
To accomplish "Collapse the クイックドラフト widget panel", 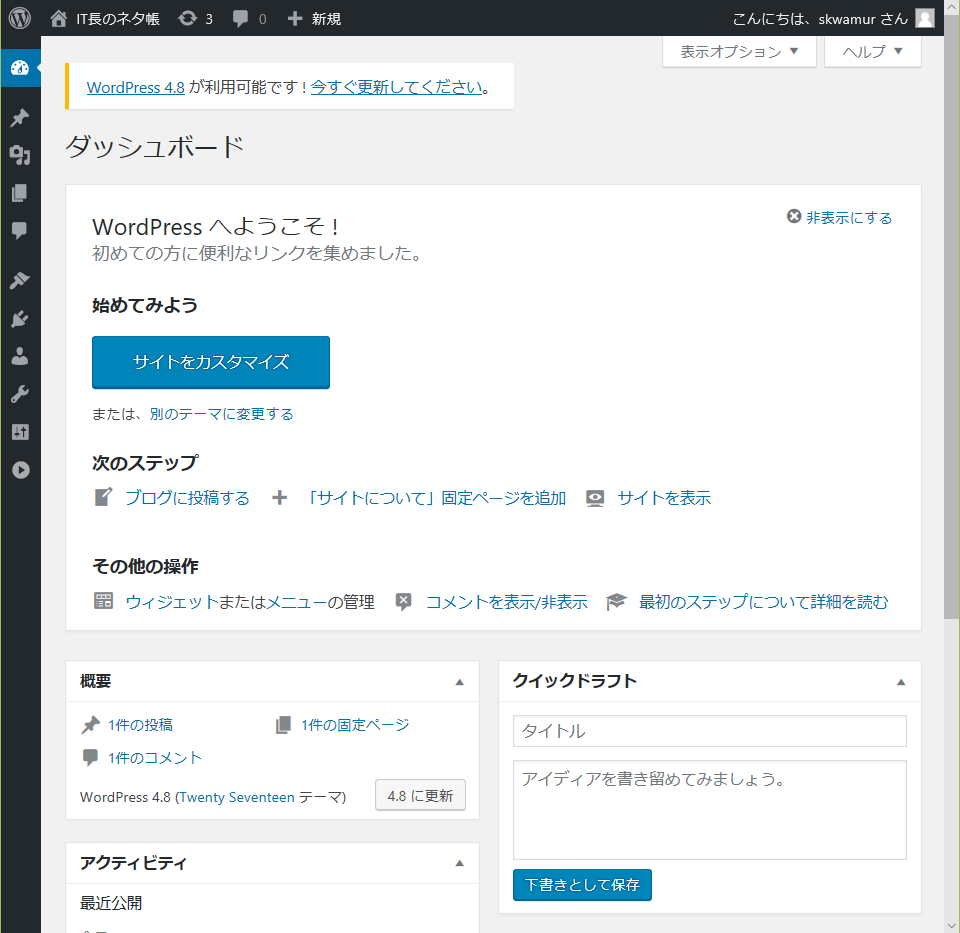I will [x=901, y=681].
